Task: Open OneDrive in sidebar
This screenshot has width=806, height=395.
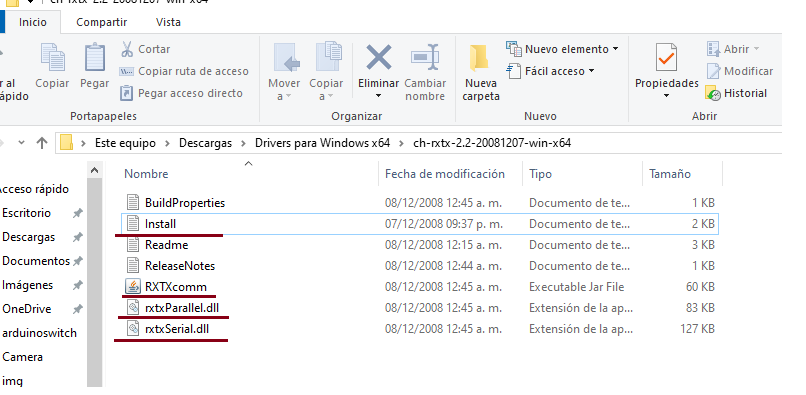Action: click(x=26, y=309)
